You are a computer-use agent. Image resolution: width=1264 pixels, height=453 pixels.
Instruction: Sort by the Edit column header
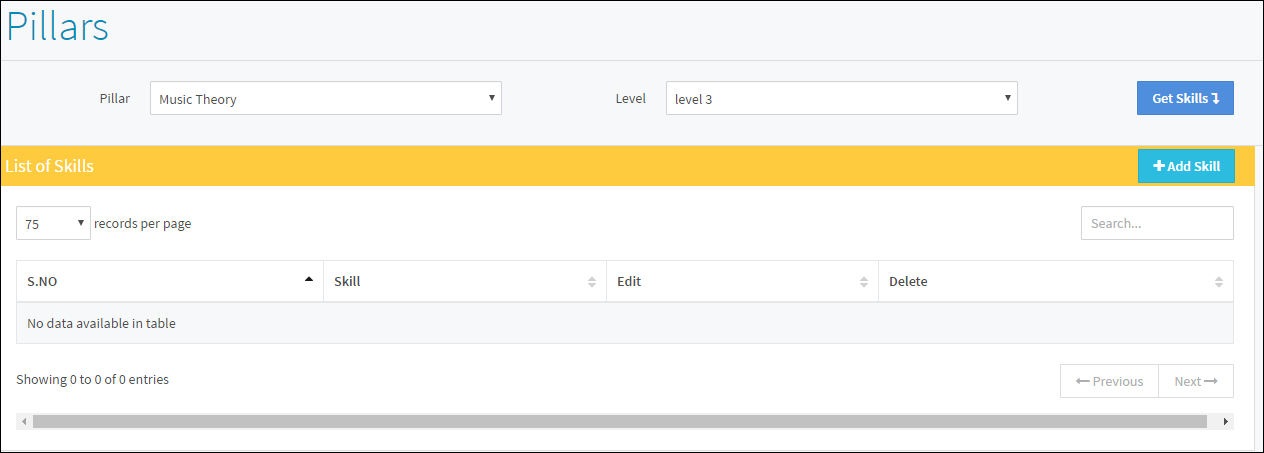pyautogui.click(x=742, y=281)
